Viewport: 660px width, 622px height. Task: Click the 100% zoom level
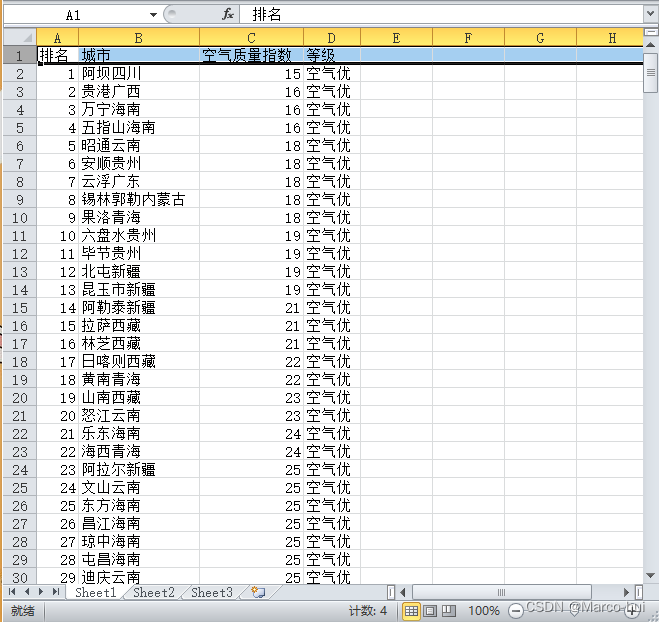[x=484, y=611]
